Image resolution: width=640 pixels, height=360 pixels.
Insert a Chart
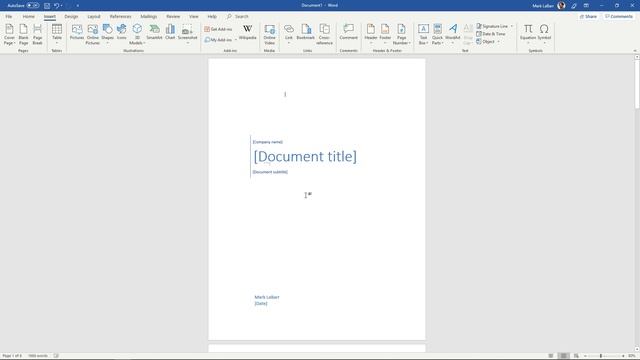point(170,32)
